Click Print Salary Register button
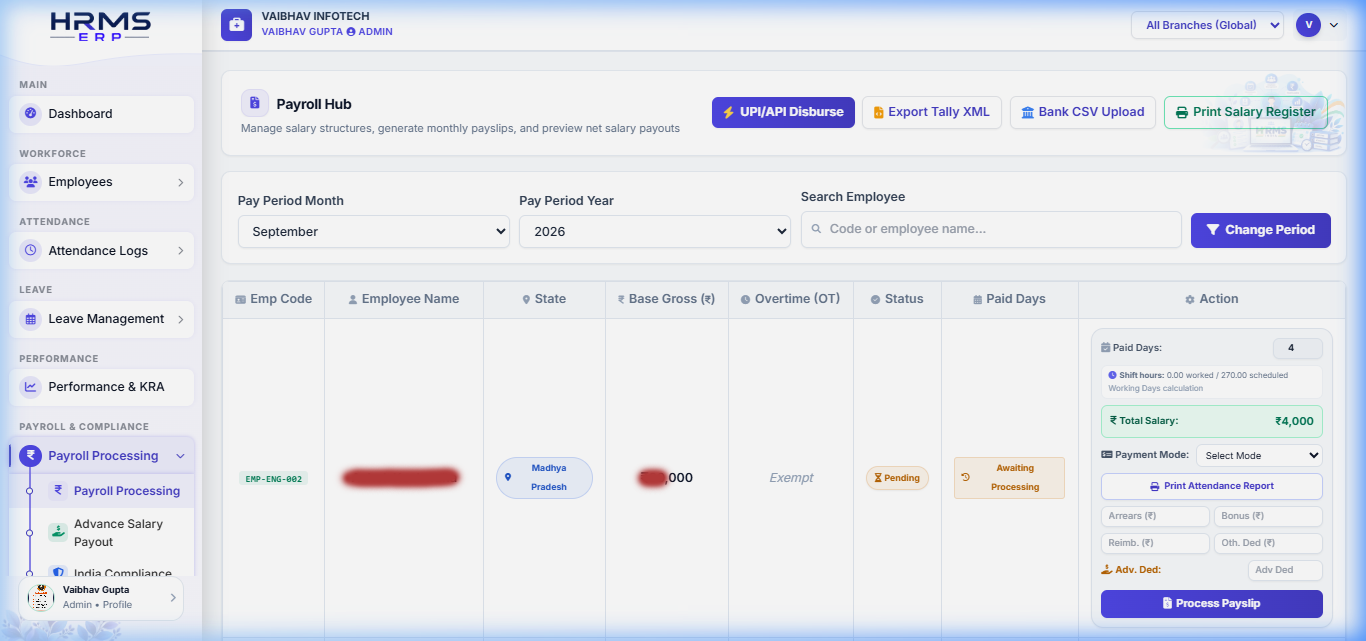Screen dimensions: 1366x641 (x=1246, y=112)
